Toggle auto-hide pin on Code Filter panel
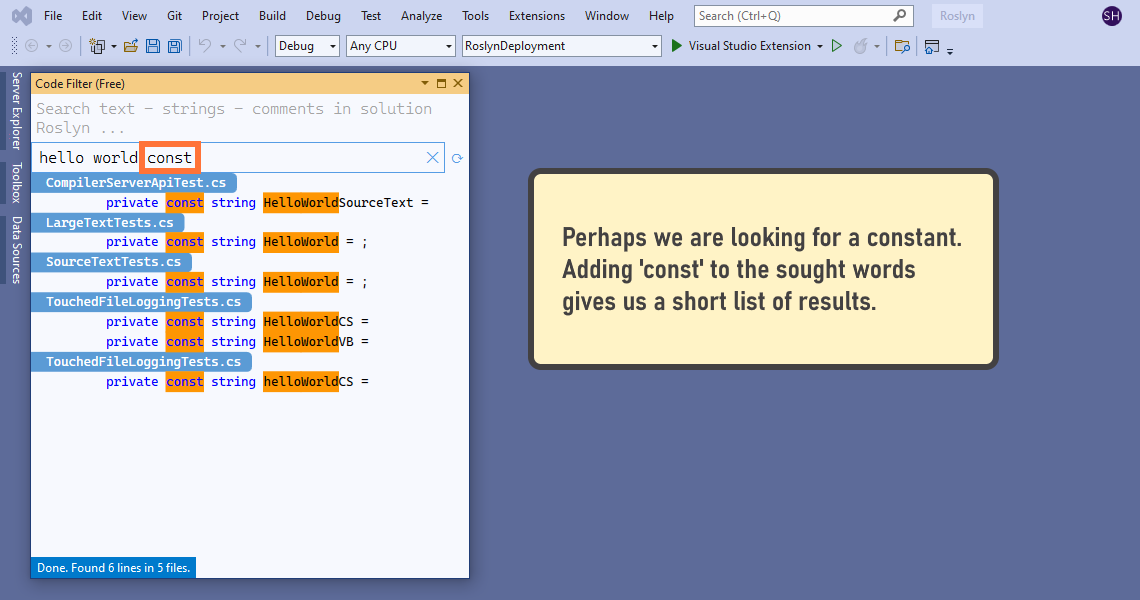 click(x=441, y=84)
